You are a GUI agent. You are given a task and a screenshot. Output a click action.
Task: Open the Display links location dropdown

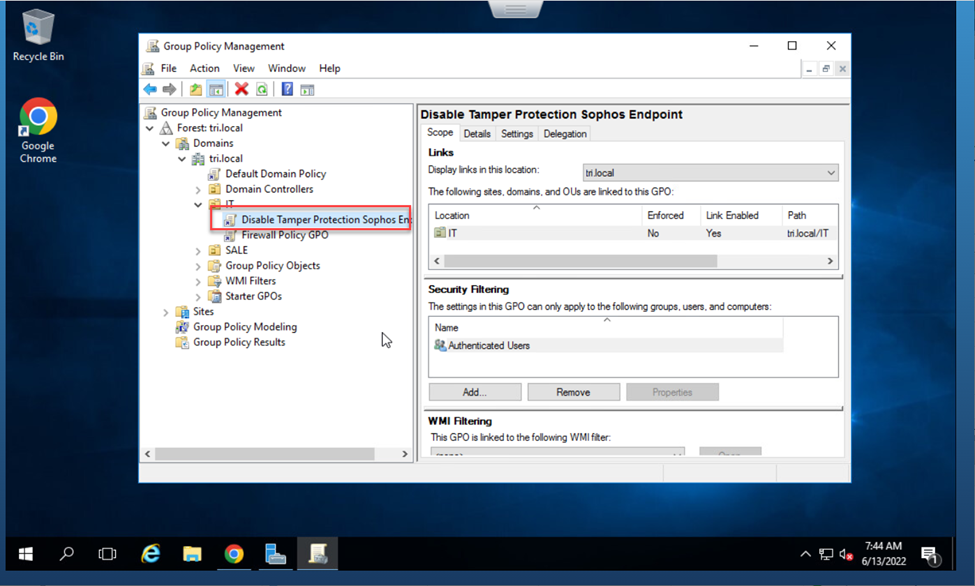coord(711,172)
